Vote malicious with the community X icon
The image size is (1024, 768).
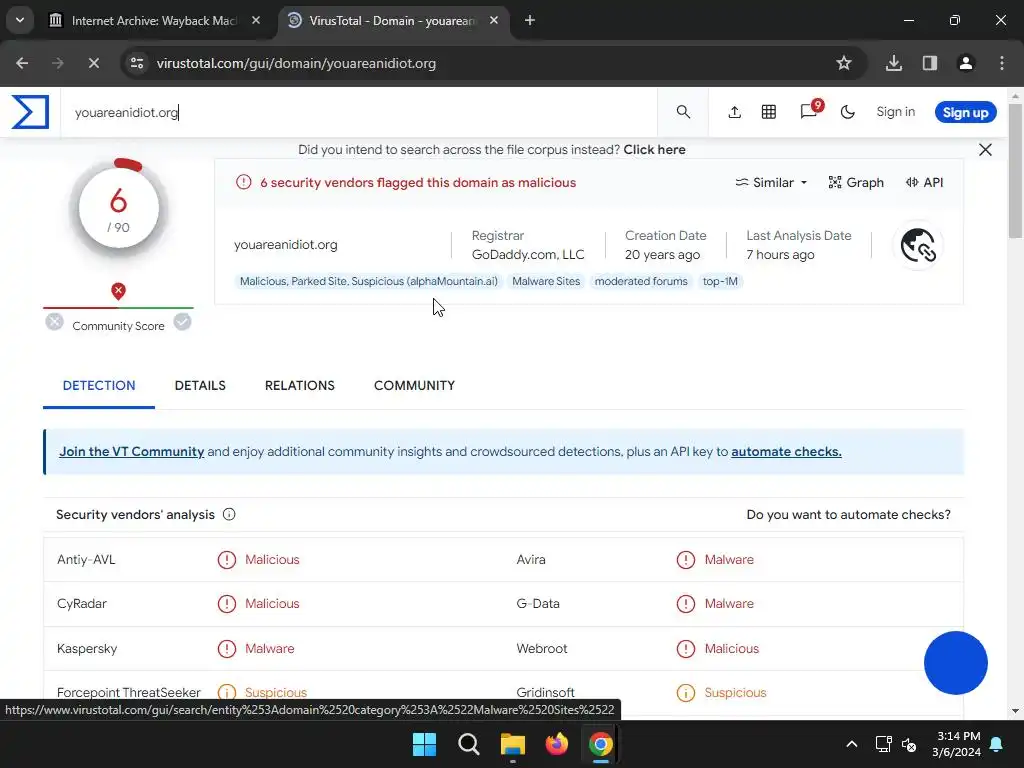click(54, 322)
